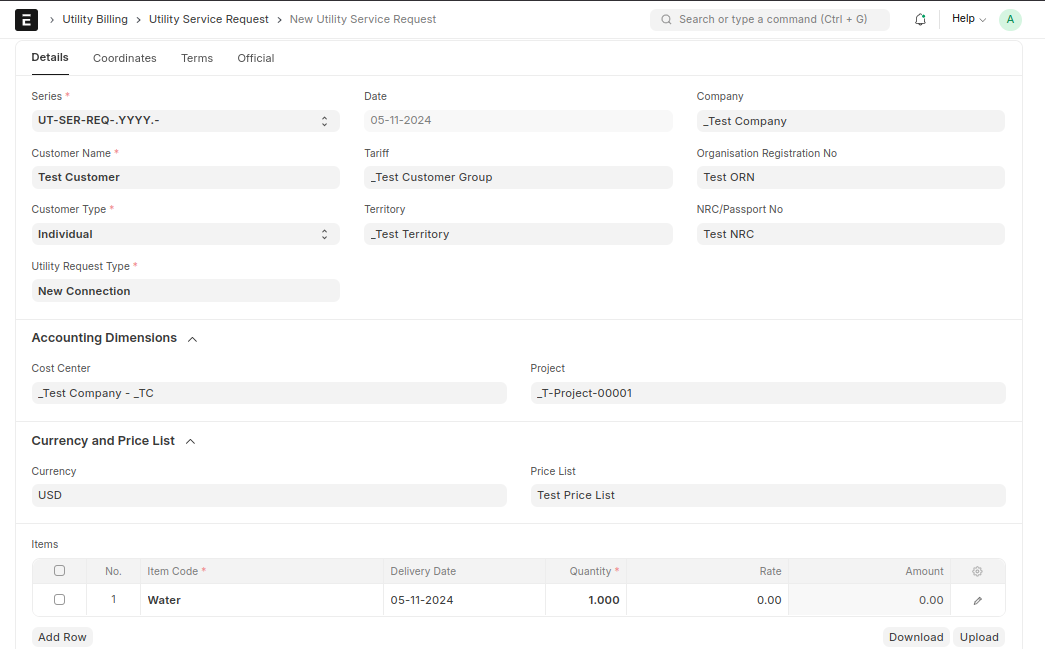Click the NRC/Passport No field

[850, 234]
